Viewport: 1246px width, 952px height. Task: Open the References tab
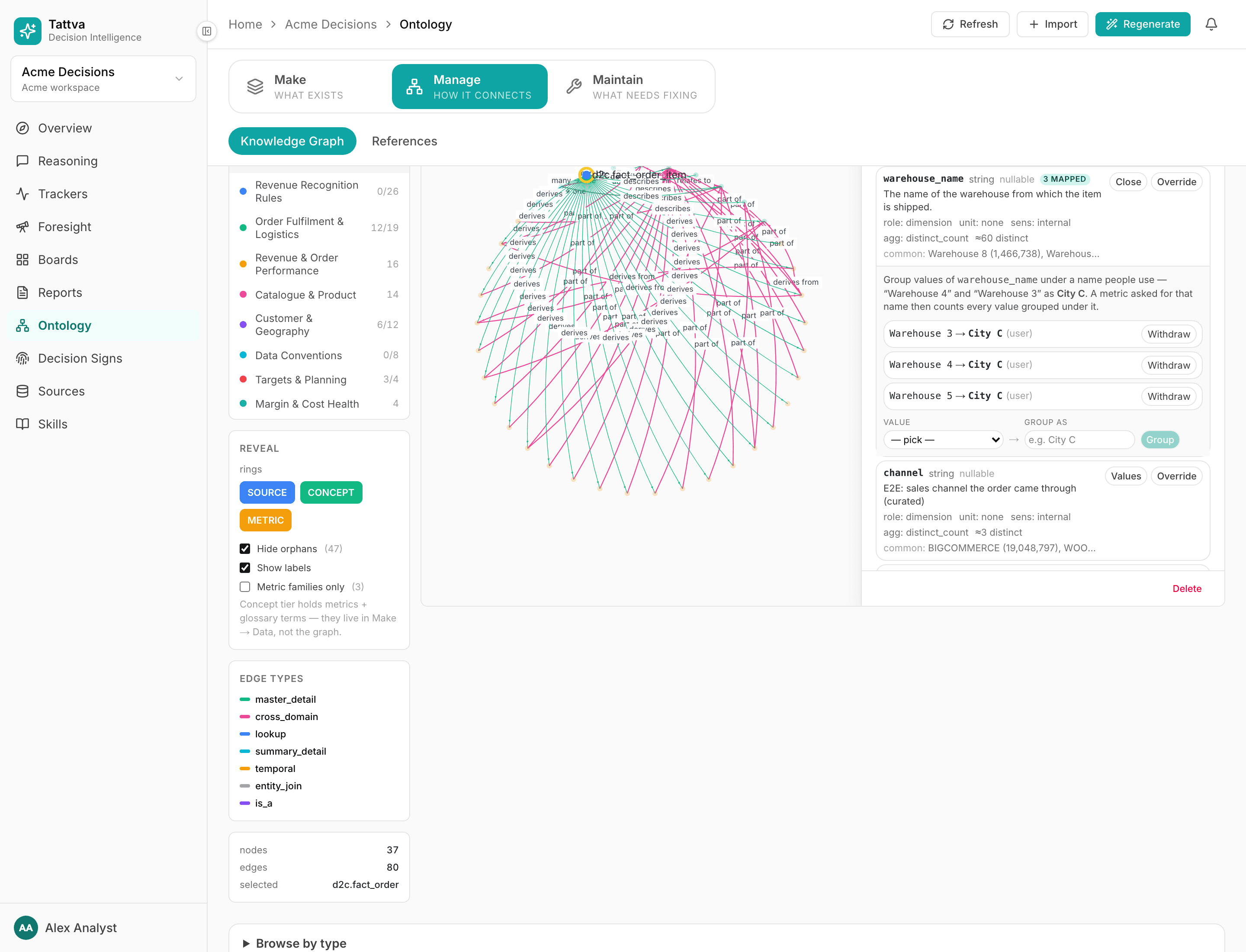(x=405, y=141)
